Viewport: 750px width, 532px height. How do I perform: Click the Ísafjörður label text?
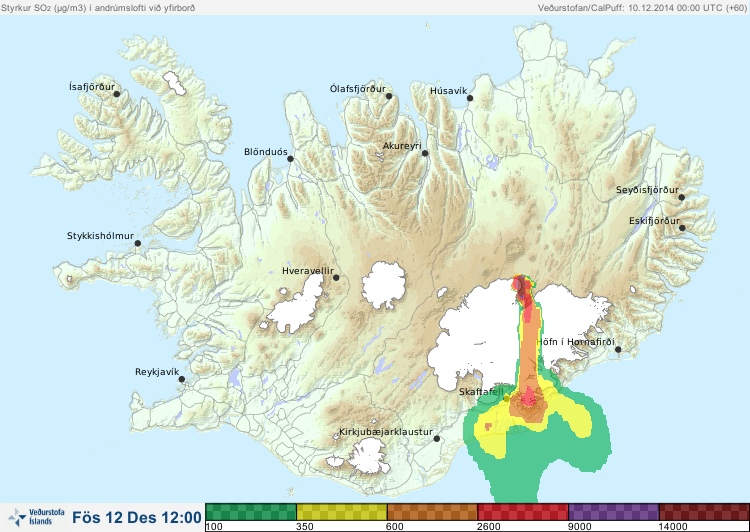tap(92, 87)
